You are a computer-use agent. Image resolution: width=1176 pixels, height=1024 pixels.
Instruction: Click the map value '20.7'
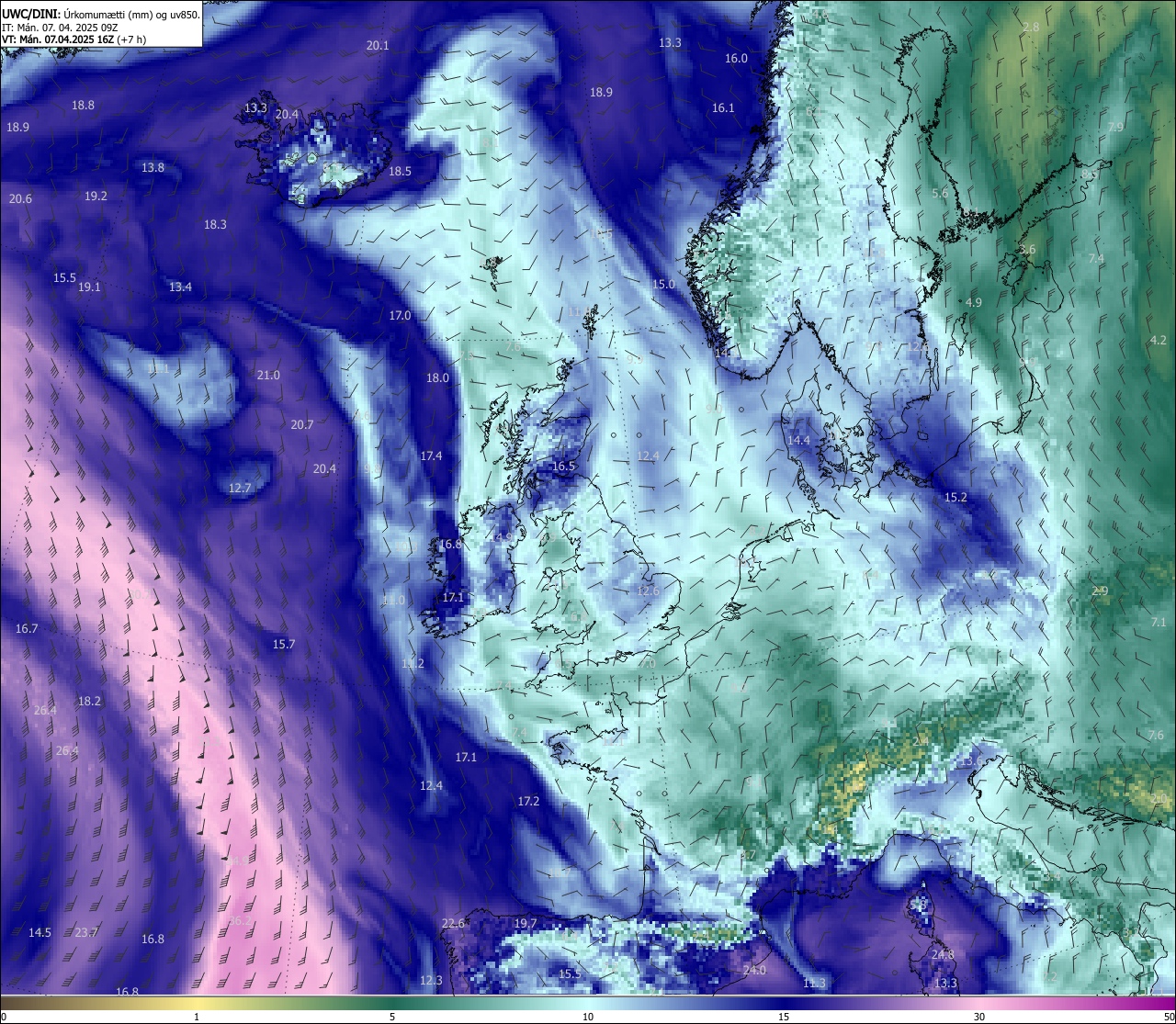coord(302,425)
